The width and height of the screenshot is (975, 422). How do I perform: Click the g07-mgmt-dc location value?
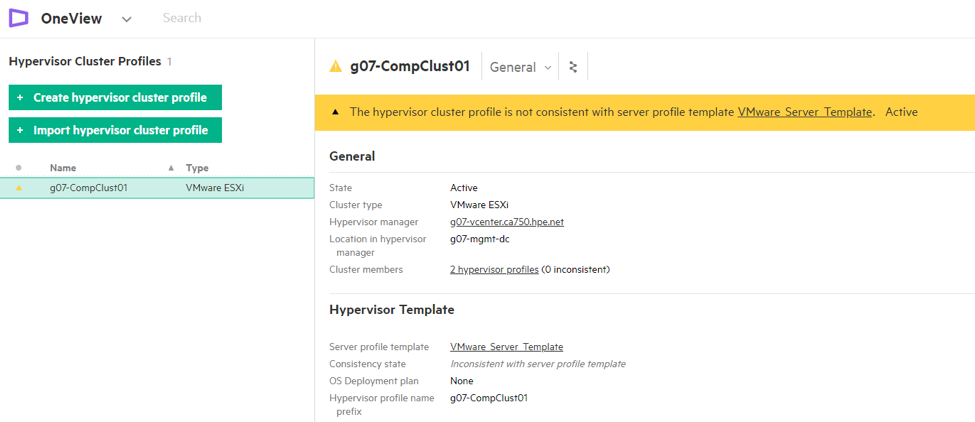point(481,239)
